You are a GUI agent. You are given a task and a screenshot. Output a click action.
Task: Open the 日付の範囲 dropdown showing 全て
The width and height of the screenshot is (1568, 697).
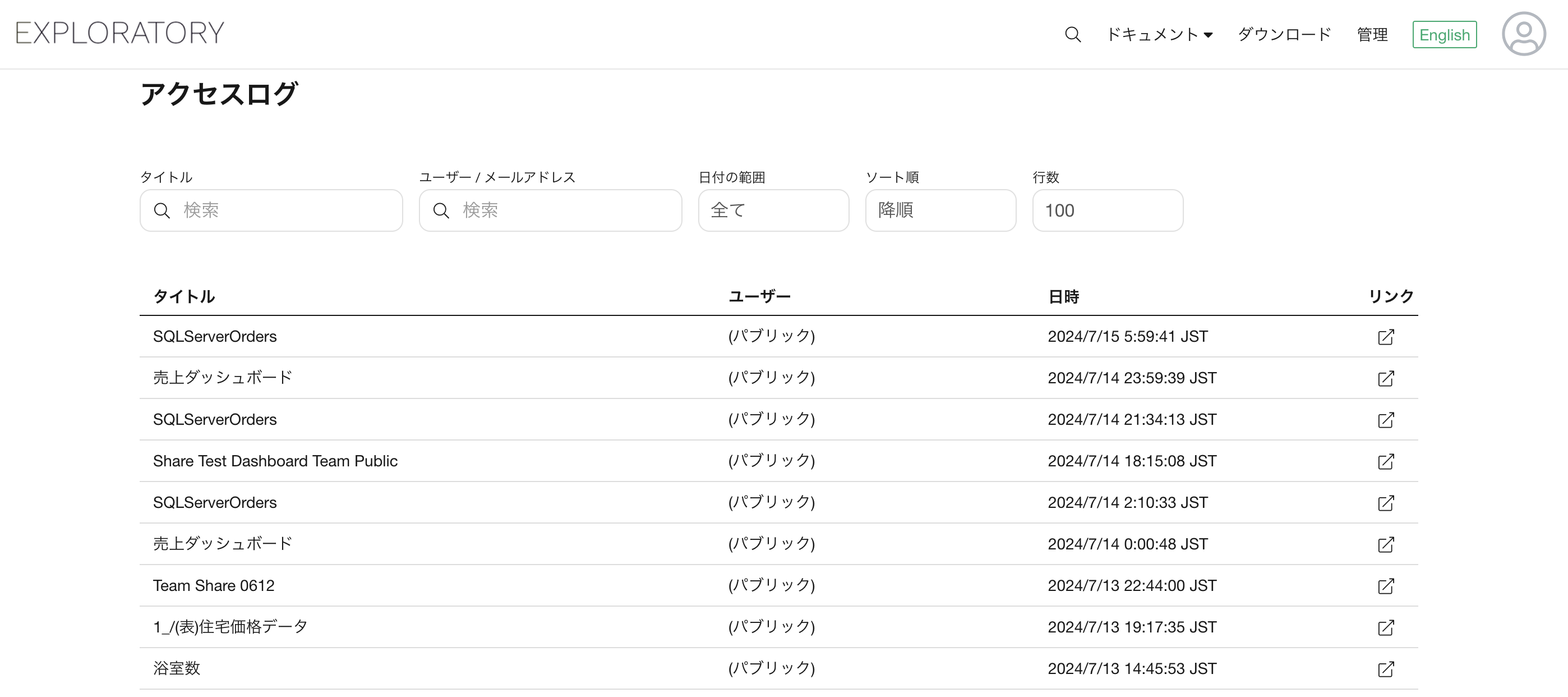(x=773, y=210)
